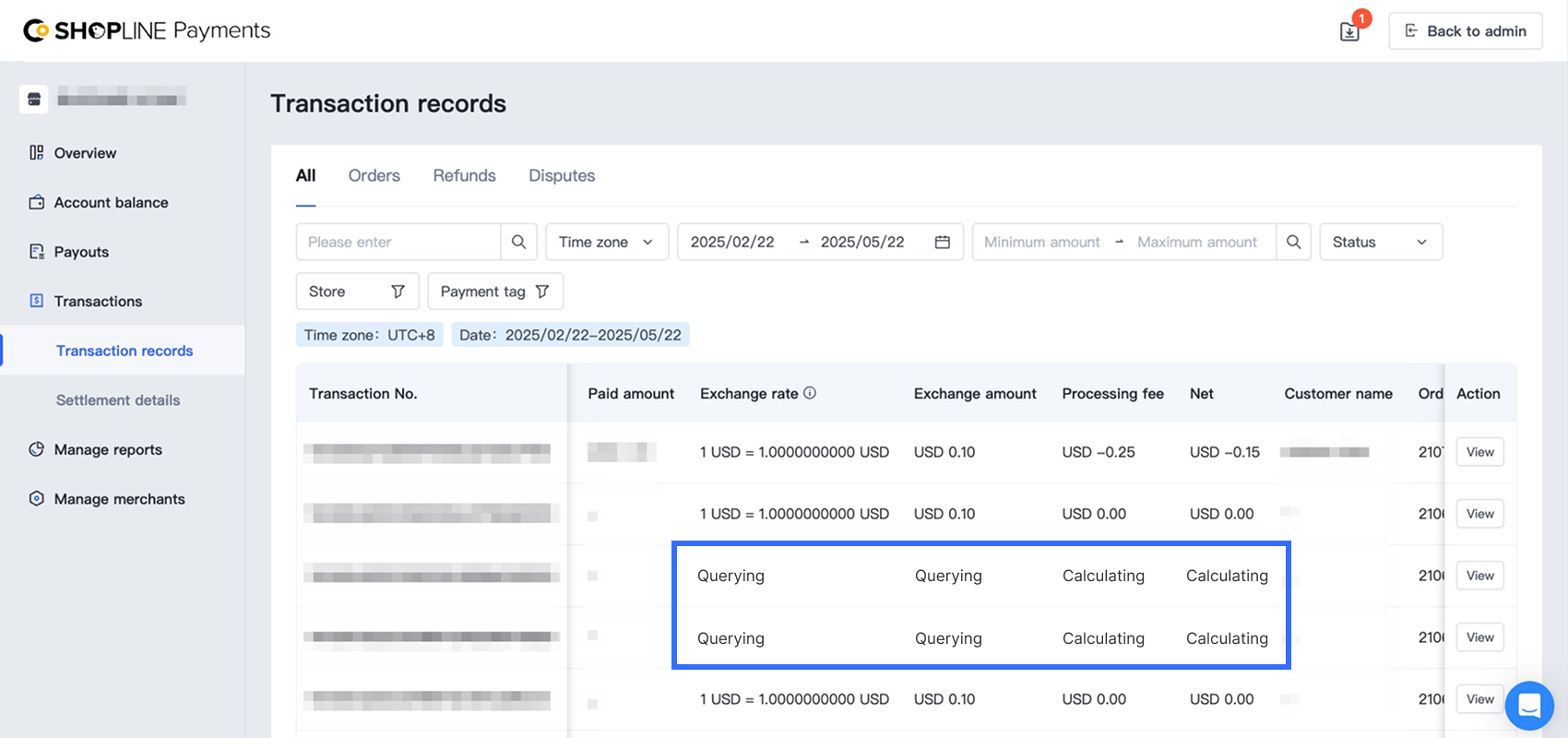Expand the Time zone dropdown
This screenshot has height=738, width=1568.
(606, 242)
